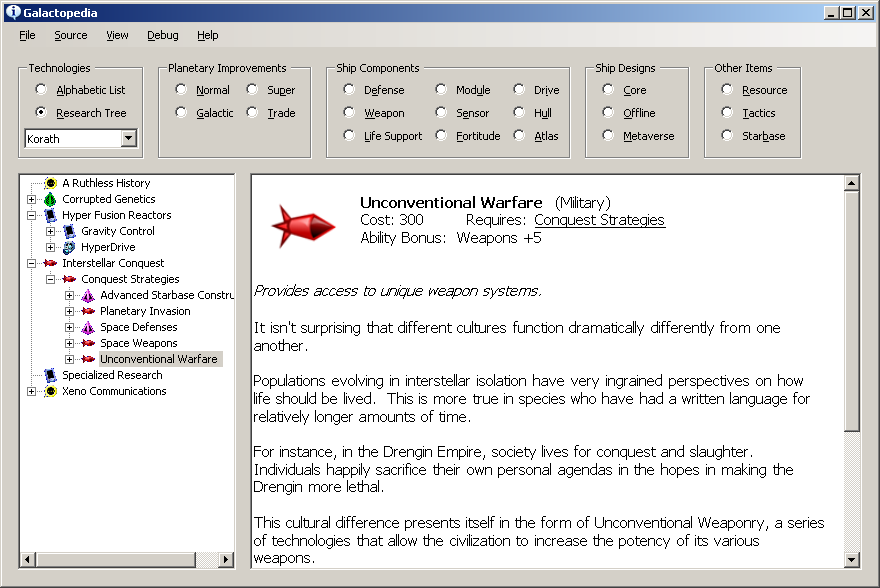Expand the HyperDrive node
The width and height of the screenshot is (880, 588).
click(51, 247)
